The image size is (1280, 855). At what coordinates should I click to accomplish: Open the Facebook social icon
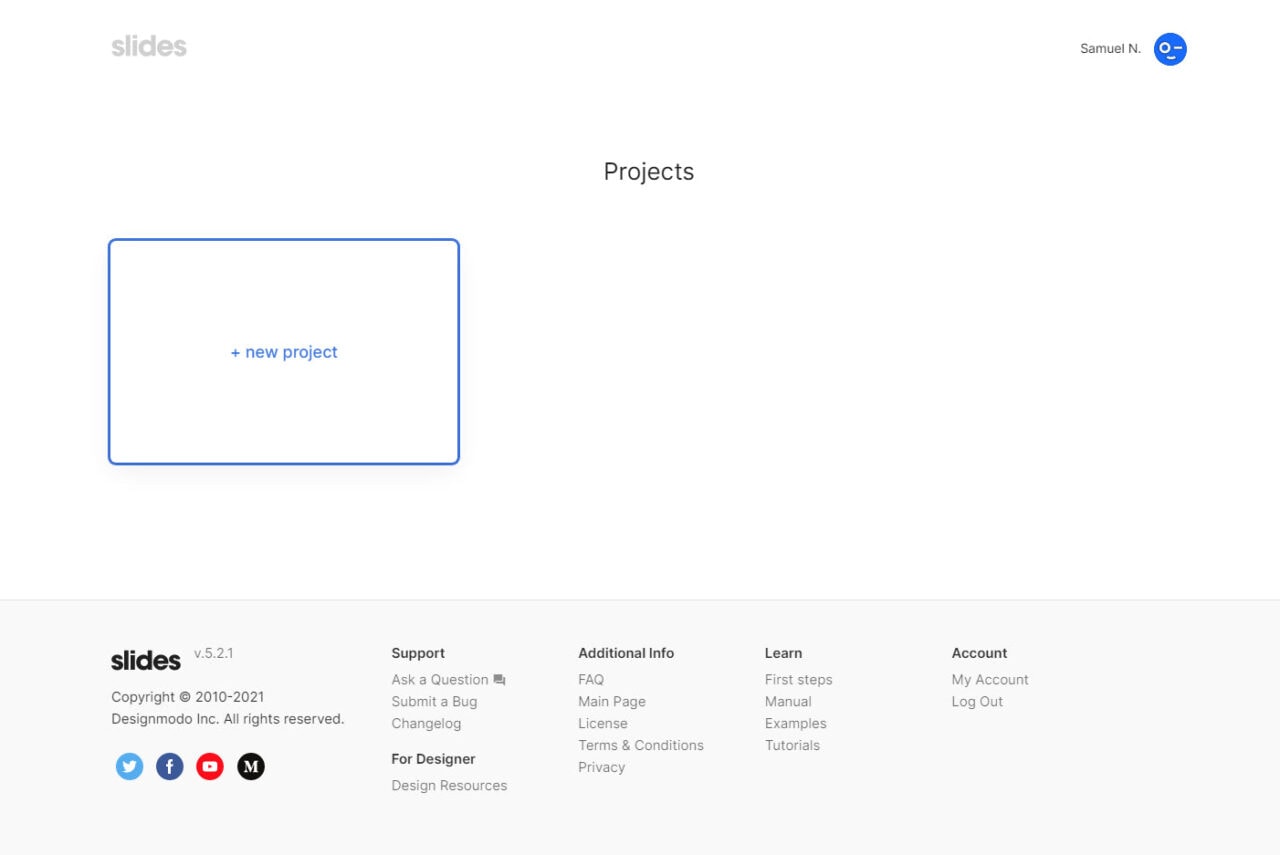(169, 766)
